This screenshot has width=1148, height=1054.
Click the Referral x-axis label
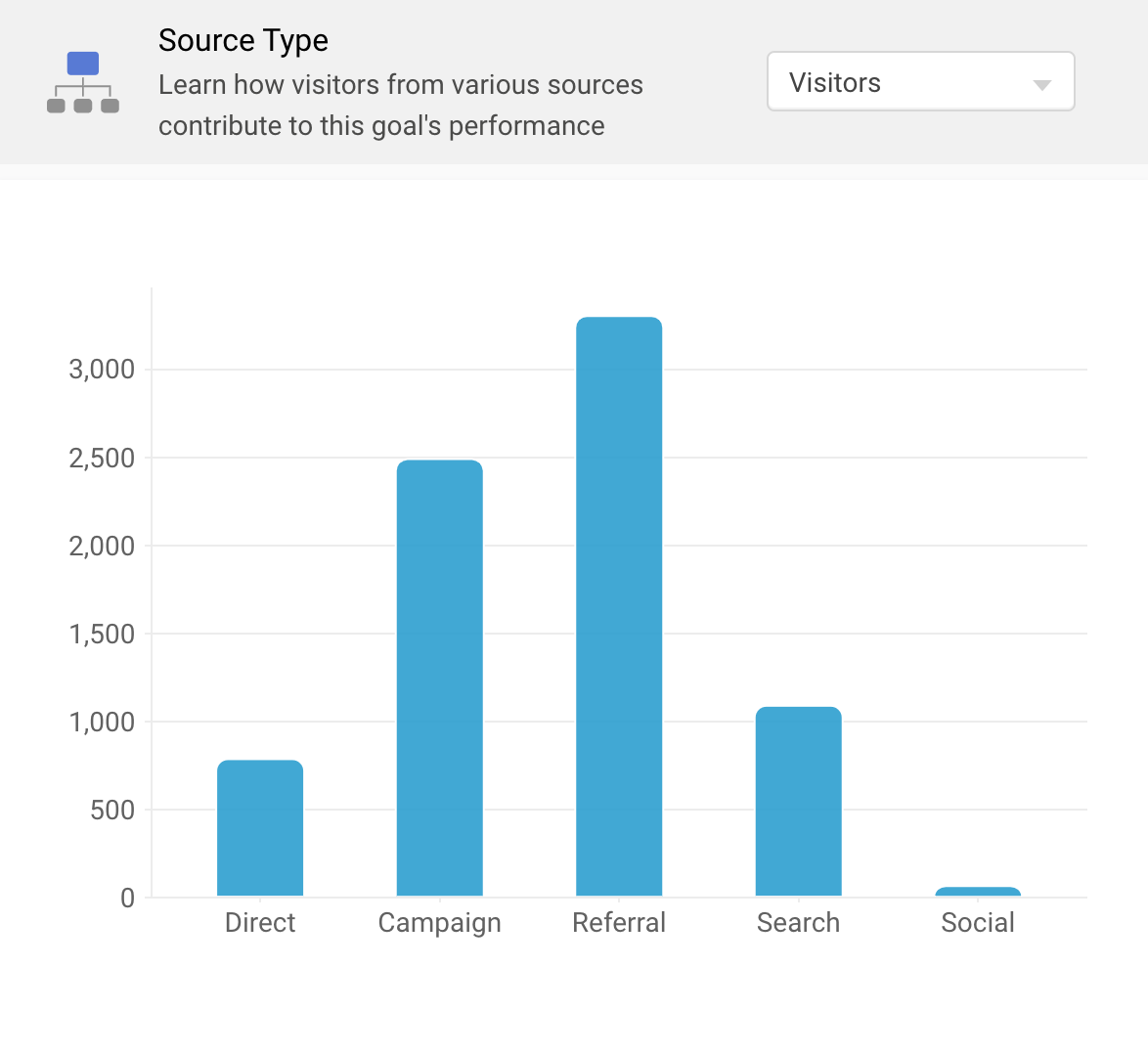(x=619, y=923)
